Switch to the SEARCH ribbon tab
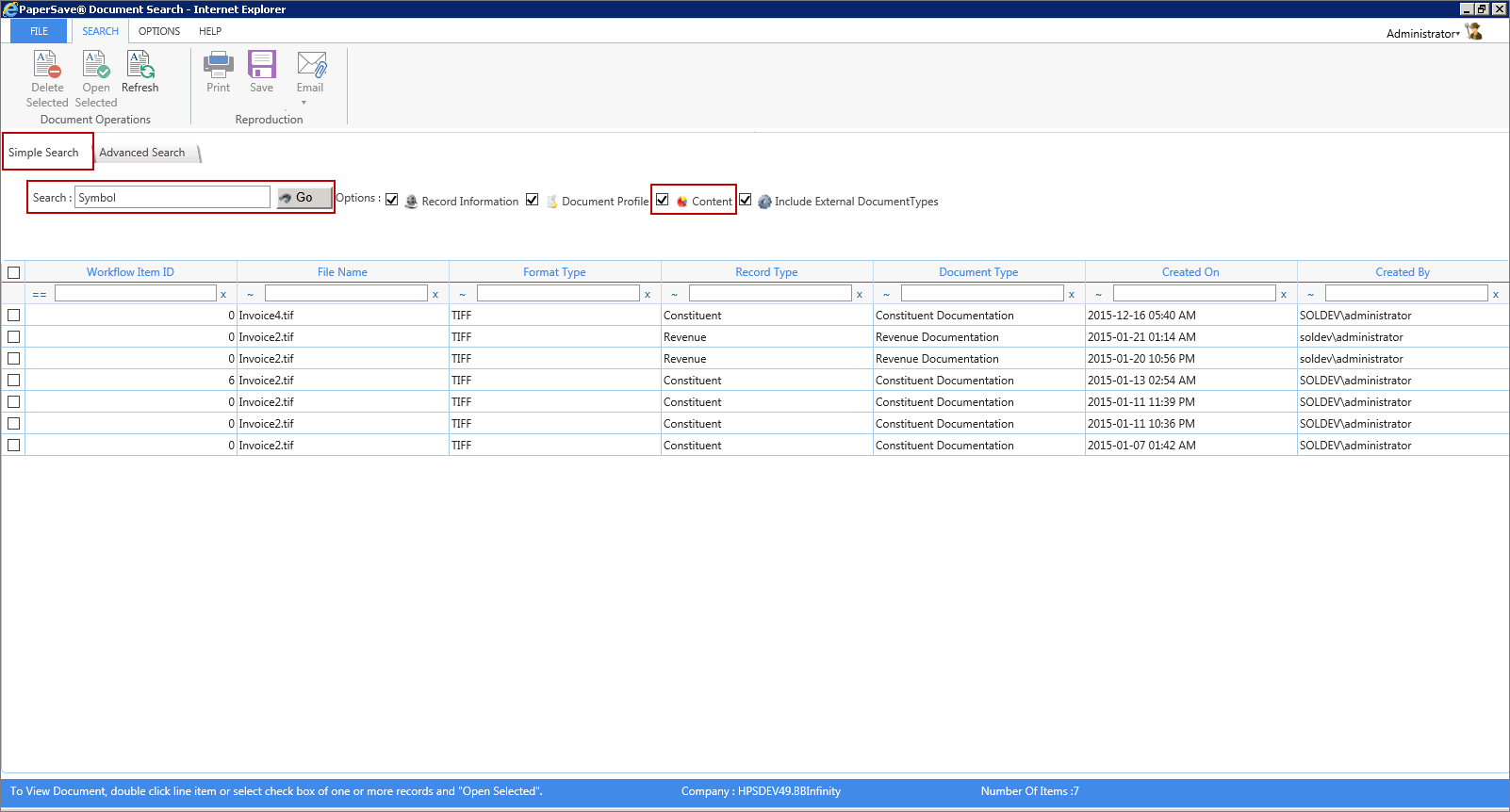 click(x=100, y=31)
